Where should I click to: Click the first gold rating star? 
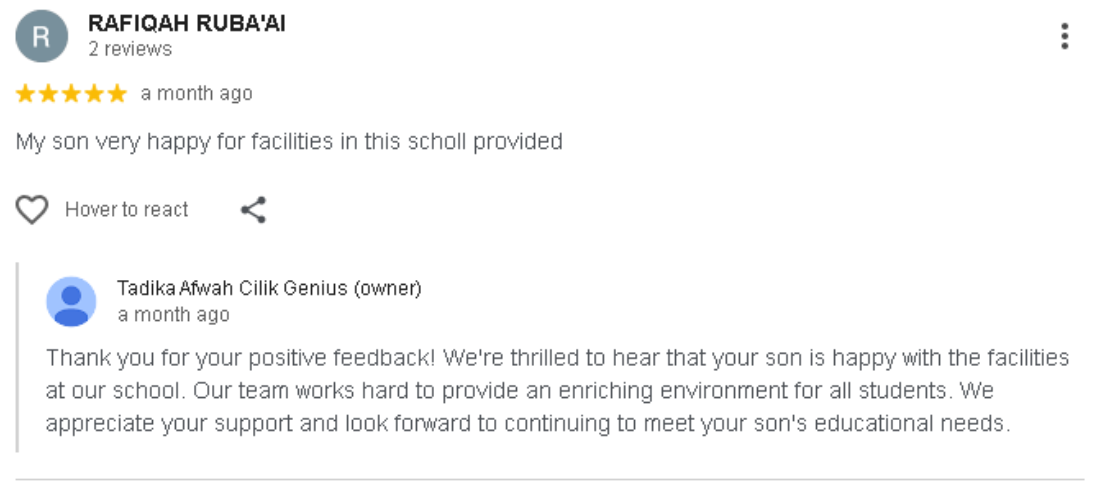pos(25,94)
